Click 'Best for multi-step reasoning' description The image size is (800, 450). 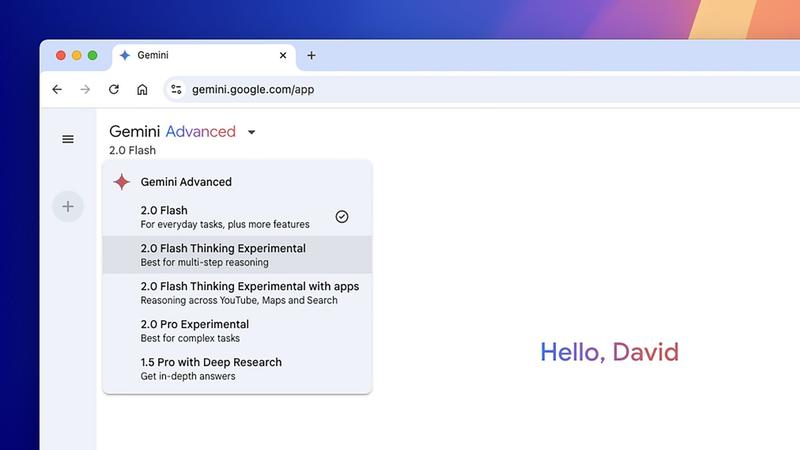(x=205, y=262)
